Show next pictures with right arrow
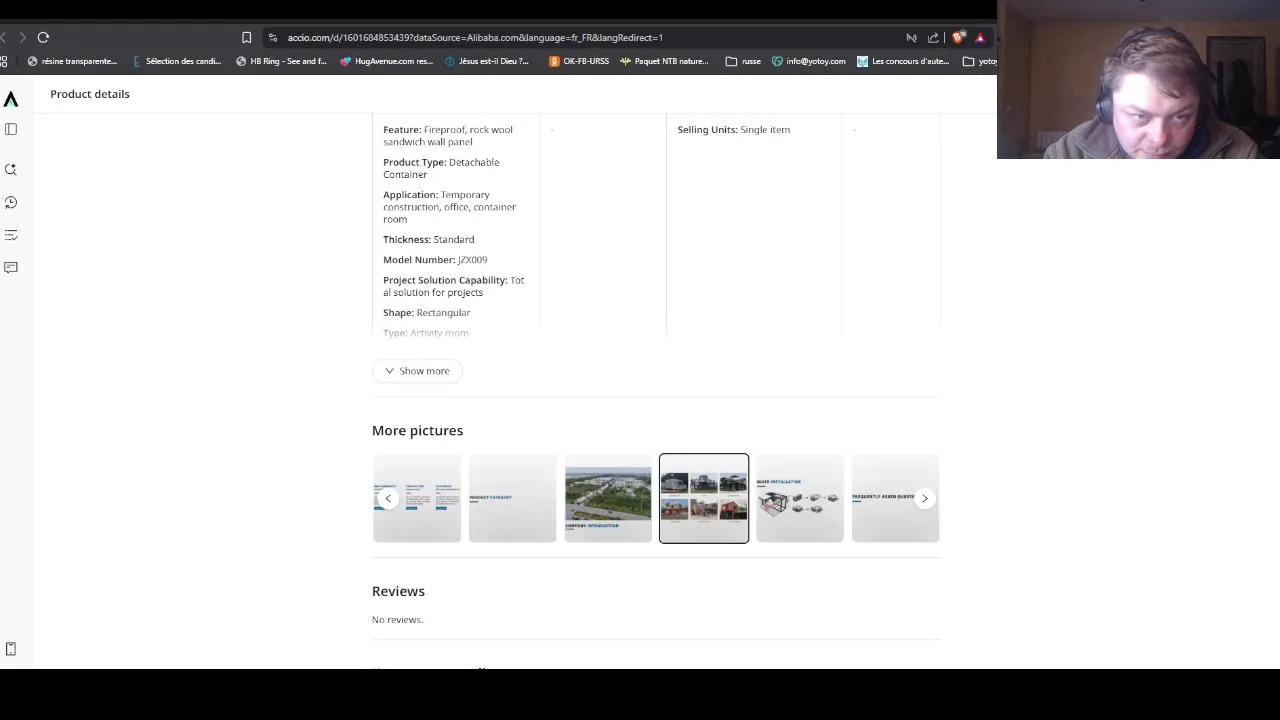 pyautogui.click(x=925, y=498)
